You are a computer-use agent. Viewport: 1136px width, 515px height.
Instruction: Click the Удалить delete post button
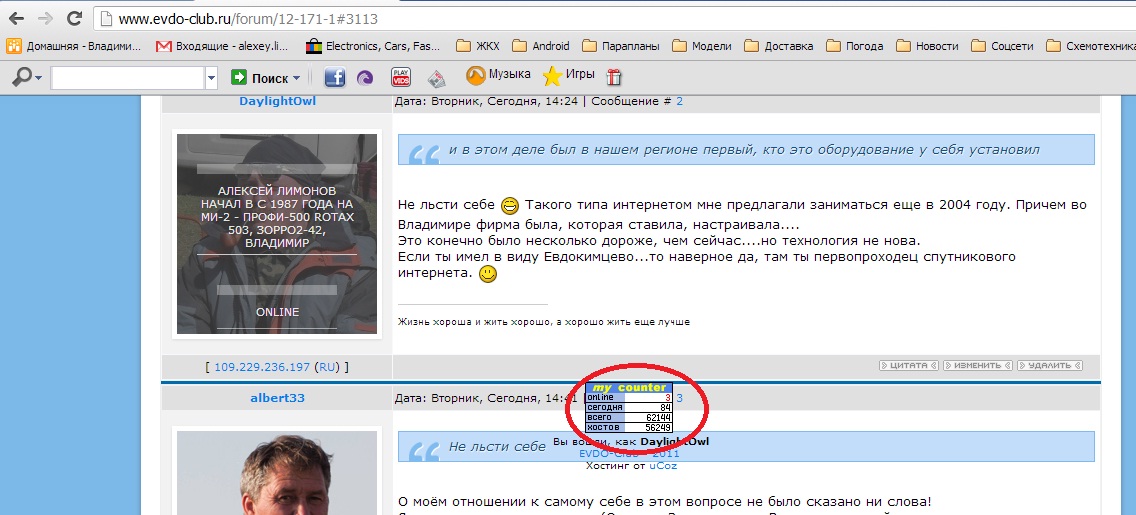click(x=1050, y=365)
